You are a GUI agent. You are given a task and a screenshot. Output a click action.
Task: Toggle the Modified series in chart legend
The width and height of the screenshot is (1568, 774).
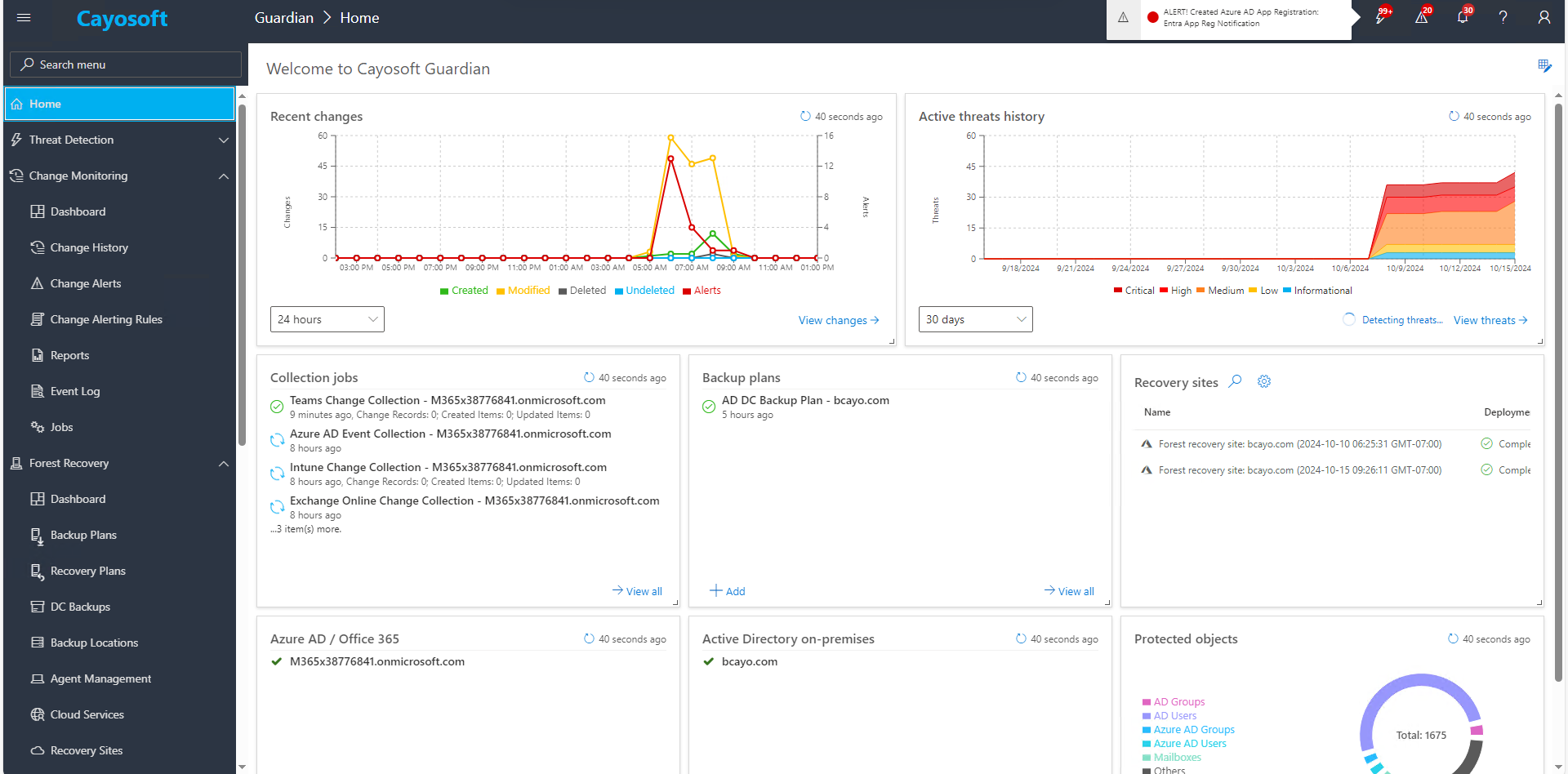(523, 291)
